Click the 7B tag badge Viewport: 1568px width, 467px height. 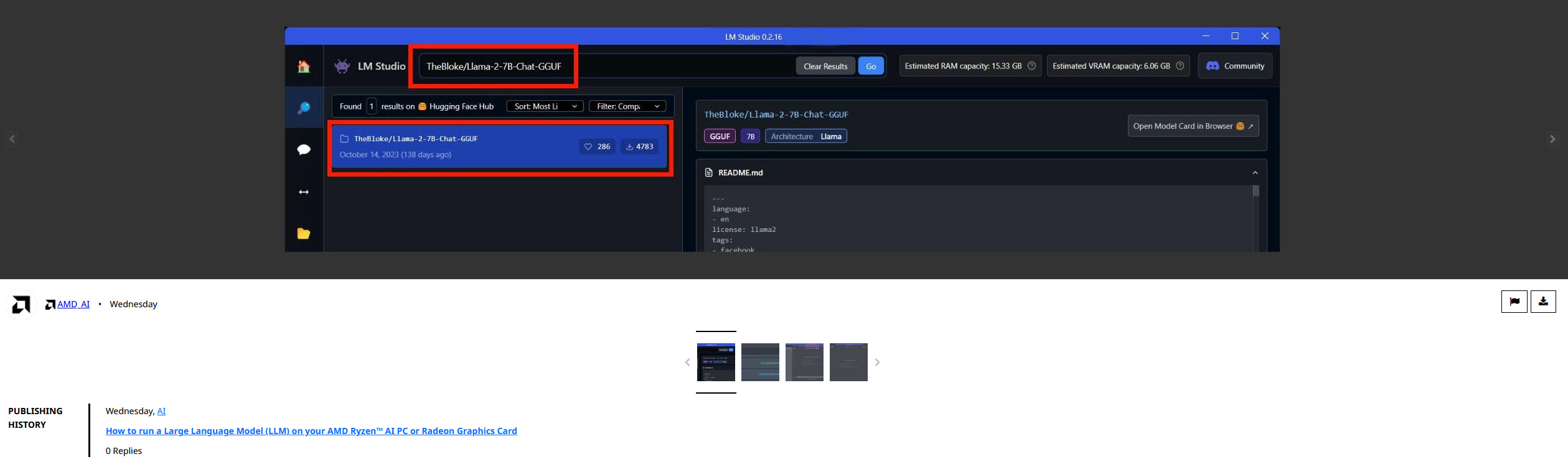(x=750, y=136)
